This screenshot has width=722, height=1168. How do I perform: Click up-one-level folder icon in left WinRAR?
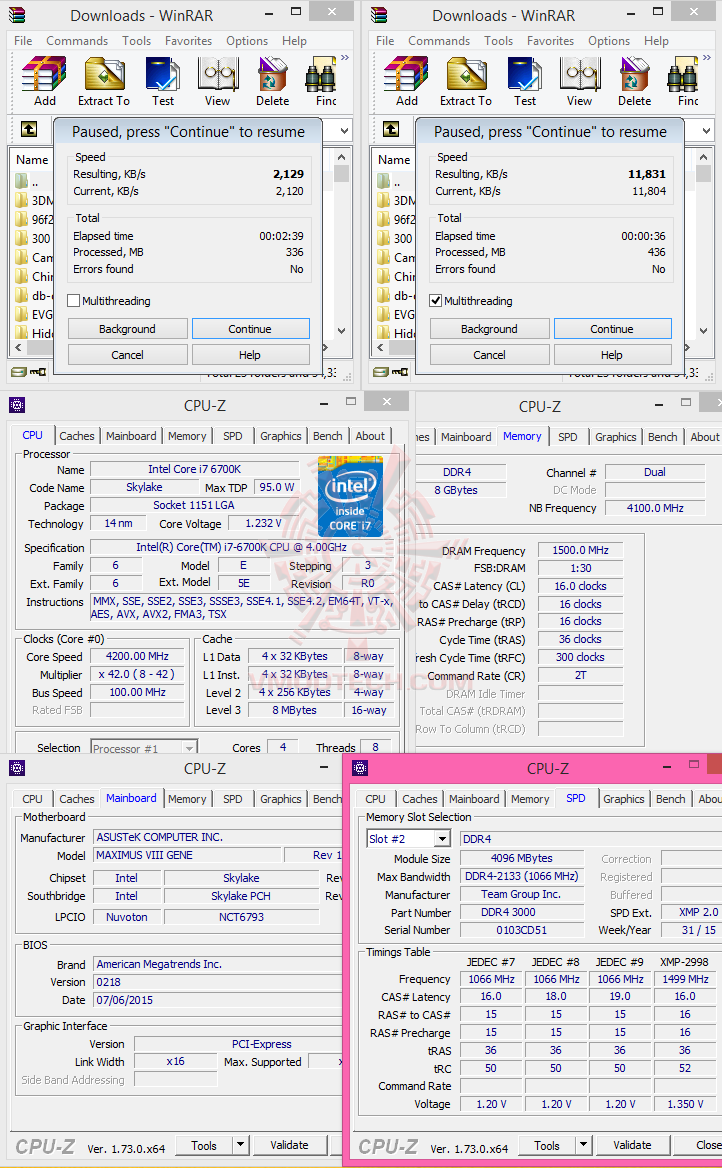(x=29, y=130)
